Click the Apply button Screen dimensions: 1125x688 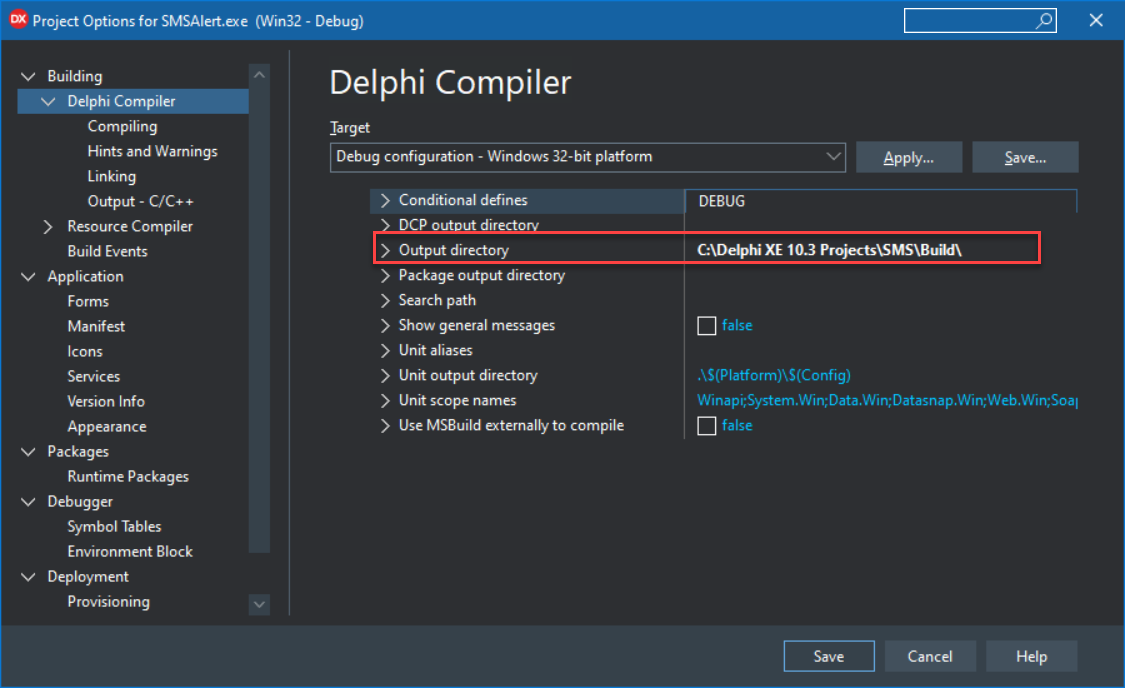pos(908,157)
